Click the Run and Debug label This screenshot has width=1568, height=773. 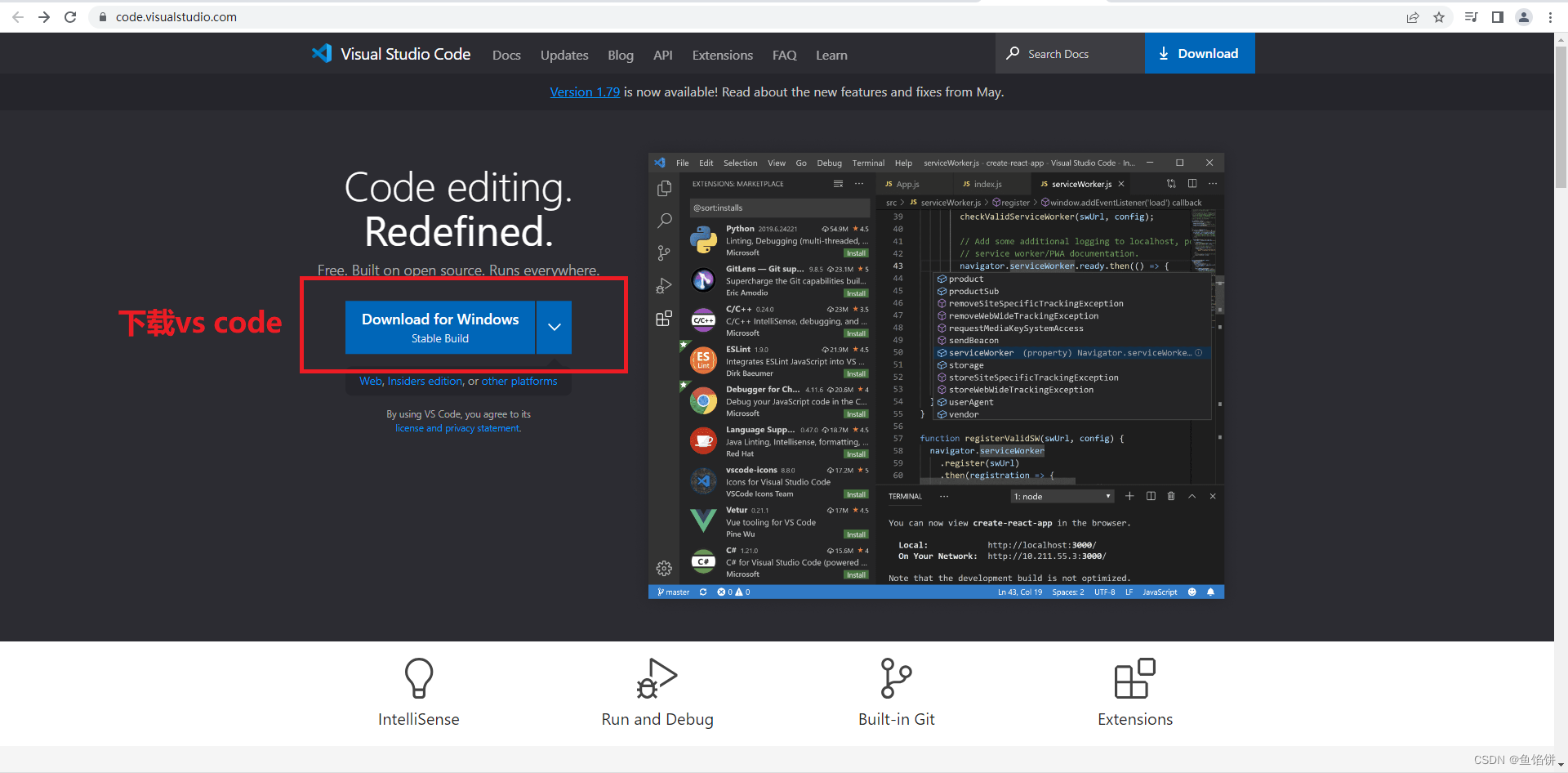tap(657, 719)
